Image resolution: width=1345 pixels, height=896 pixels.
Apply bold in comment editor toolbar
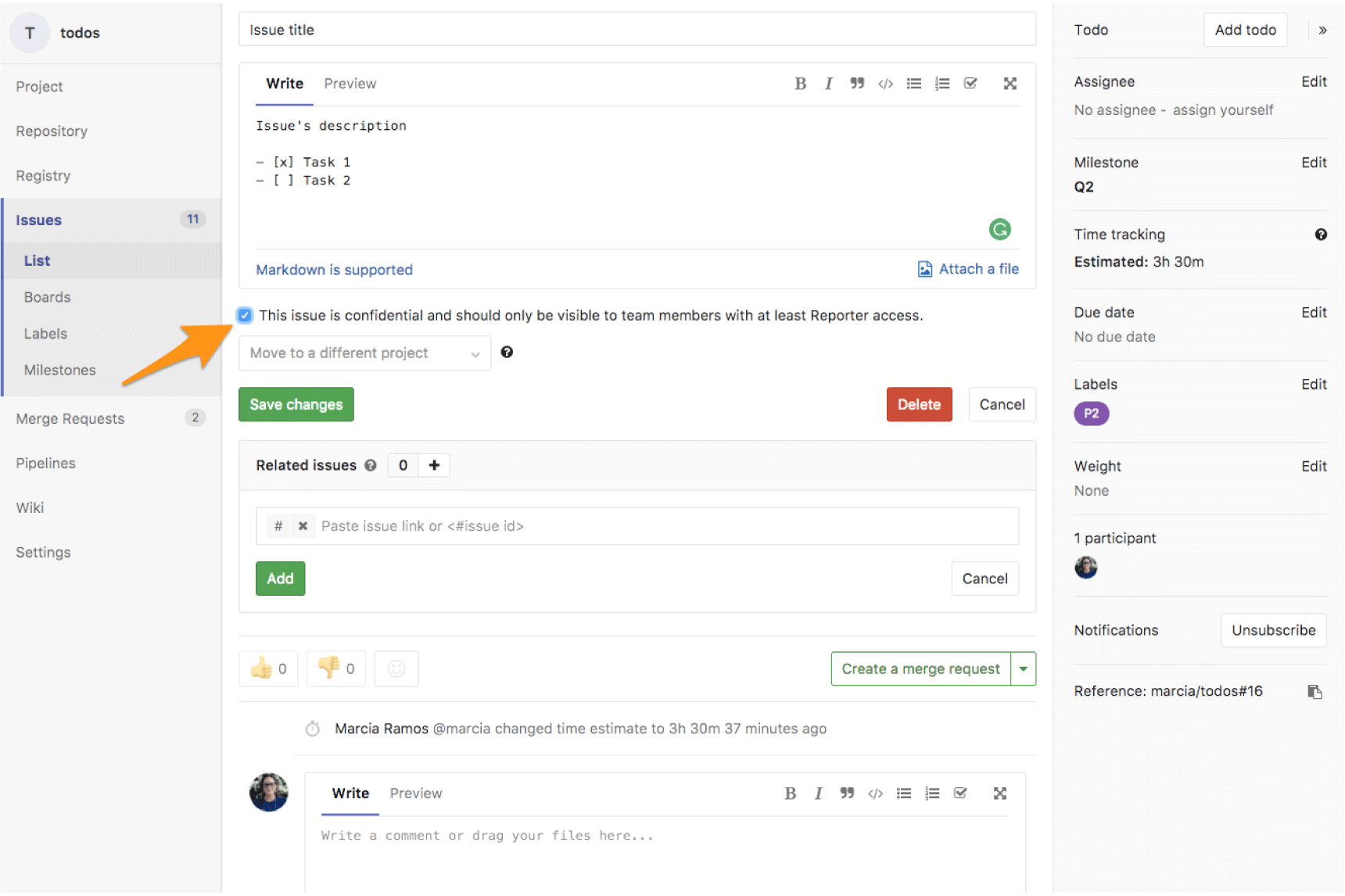[790, 794]
